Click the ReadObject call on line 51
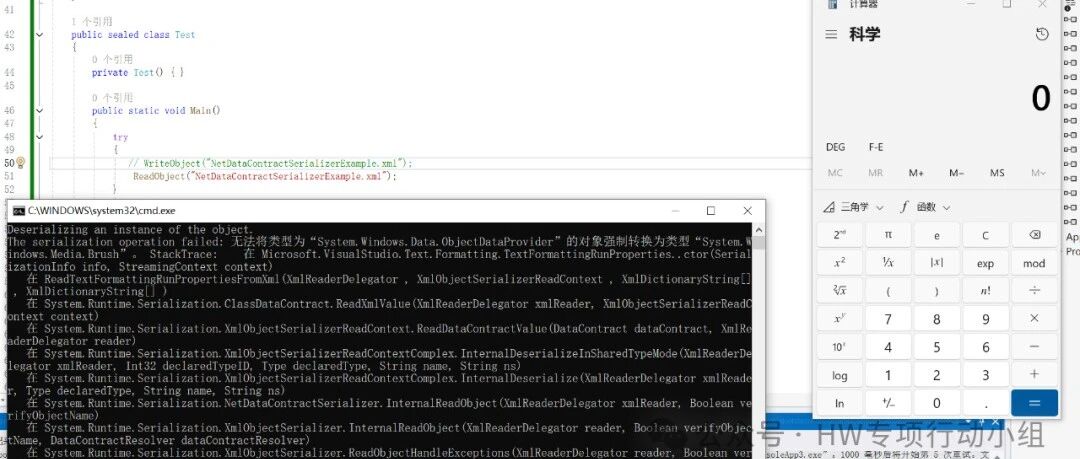This screenshot has width=1080, height=459. click(x=265, y=176)
